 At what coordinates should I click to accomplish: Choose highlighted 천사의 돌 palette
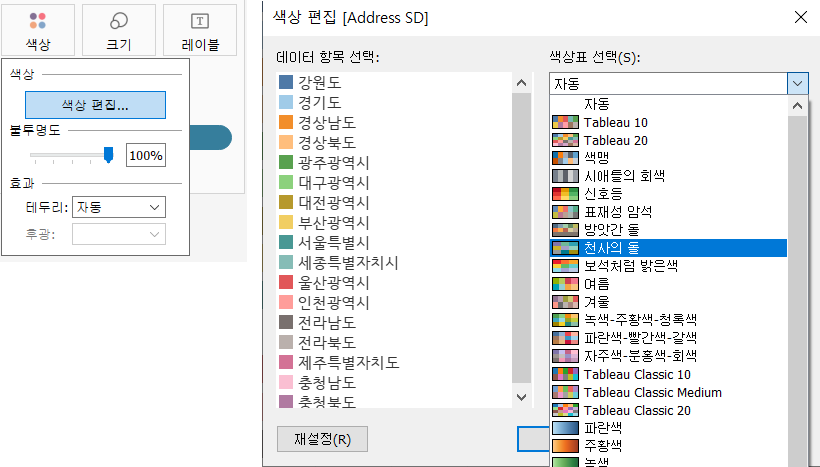[669, 247]
